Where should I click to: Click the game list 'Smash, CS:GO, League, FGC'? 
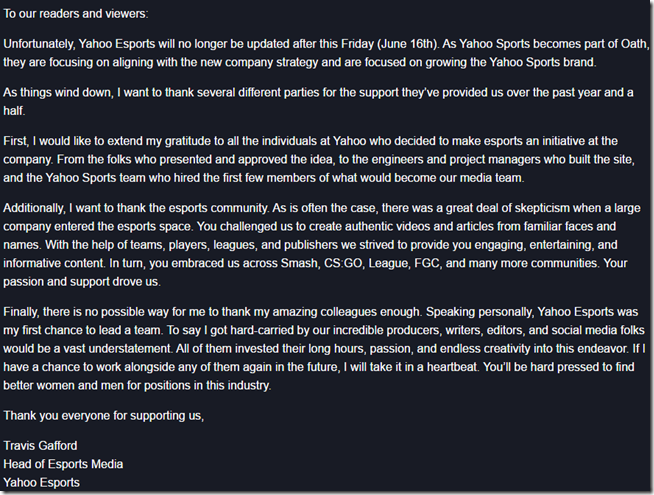tap(360, 263)
